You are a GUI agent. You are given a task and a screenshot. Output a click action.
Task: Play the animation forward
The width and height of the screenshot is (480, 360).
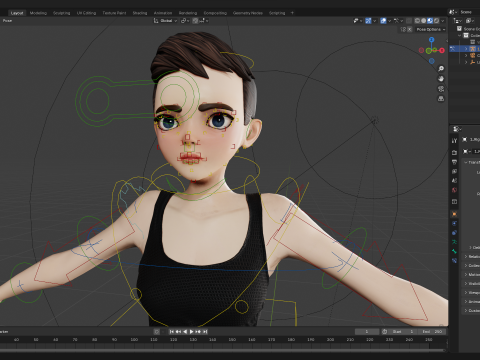click(x=191, y=332)
